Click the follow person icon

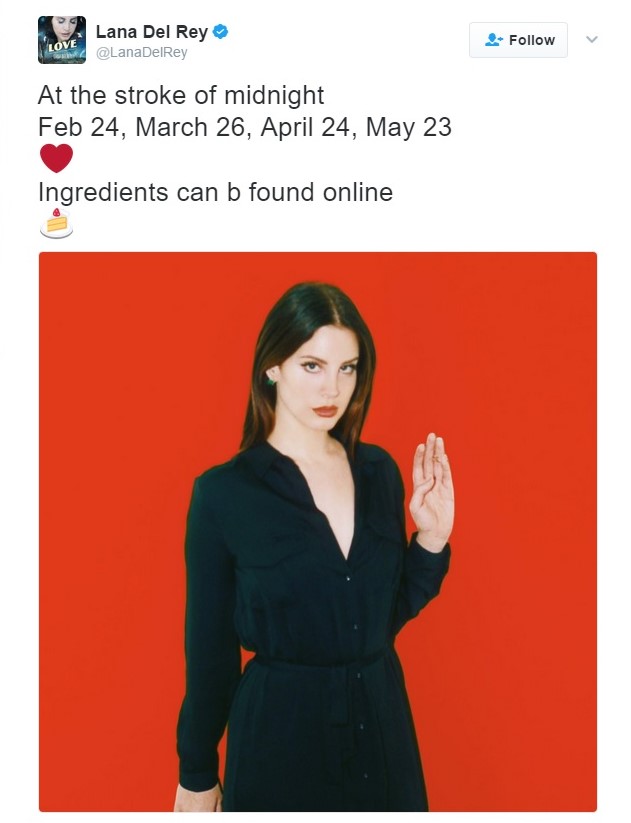[494, 40]
